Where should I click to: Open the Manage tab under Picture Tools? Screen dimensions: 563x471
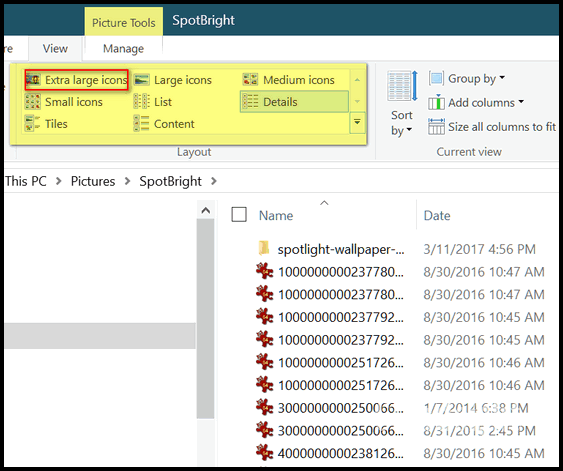[123, 48]
